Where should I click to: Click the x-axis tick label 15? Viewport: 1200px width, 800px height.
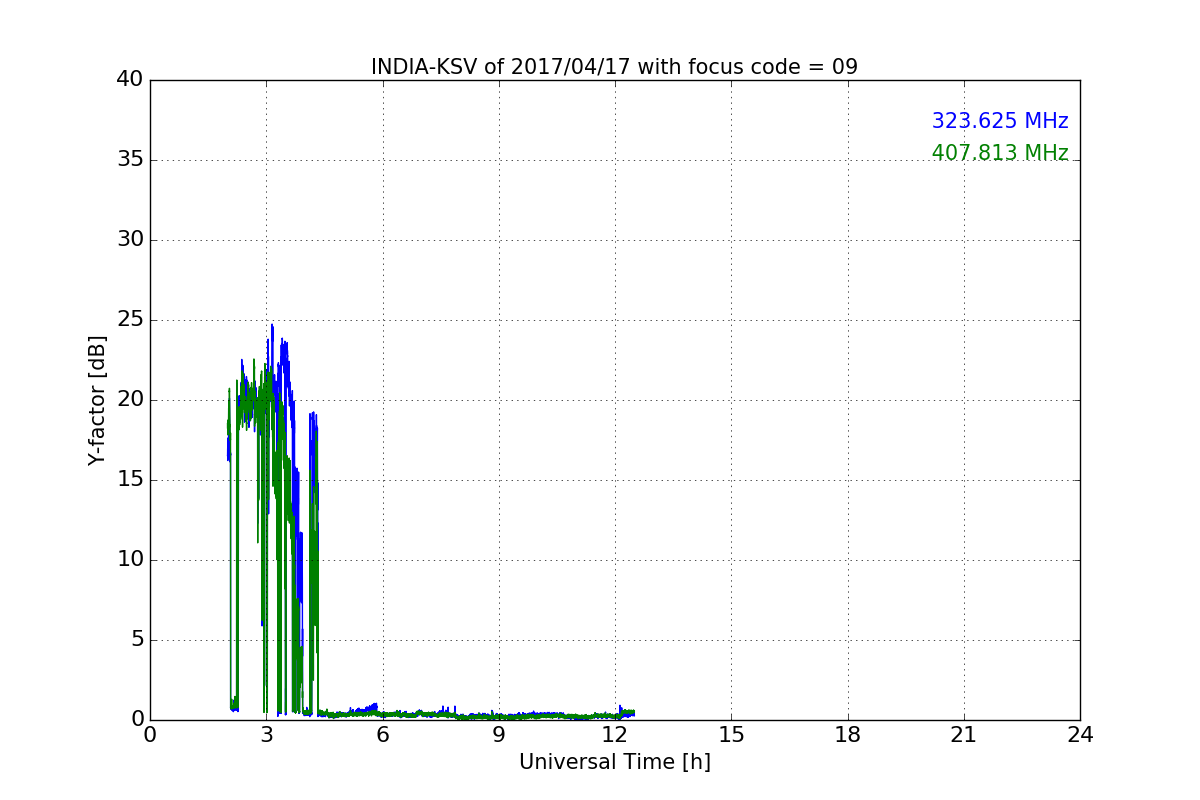coord(731,735)
